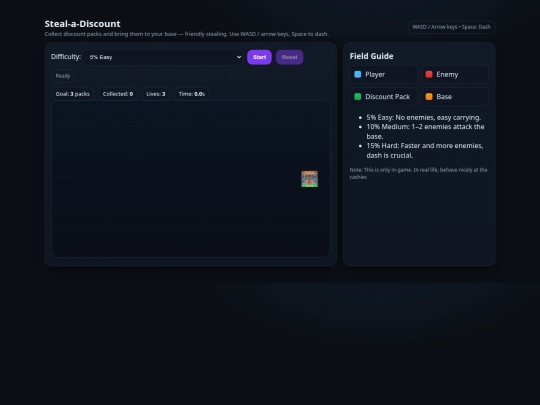Click the blue Player color swatch
Viewport: 540px width, 405px height.
coord(357,74)
